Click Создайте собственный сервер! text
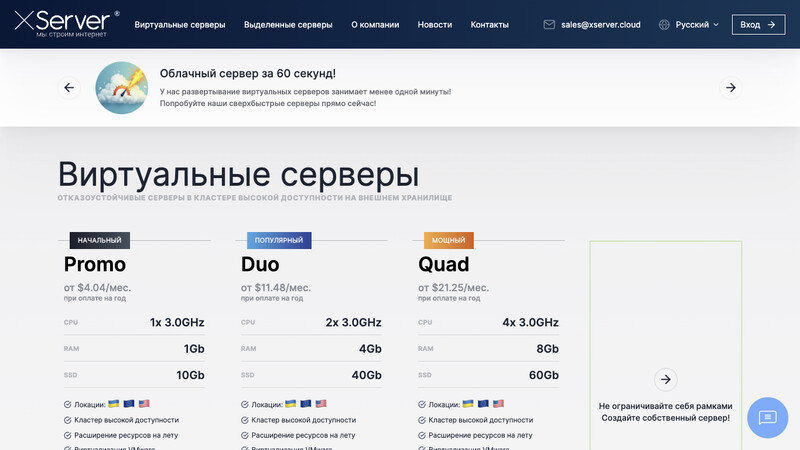The height and width of the screenshot is (450, 800). click(665, 418)
